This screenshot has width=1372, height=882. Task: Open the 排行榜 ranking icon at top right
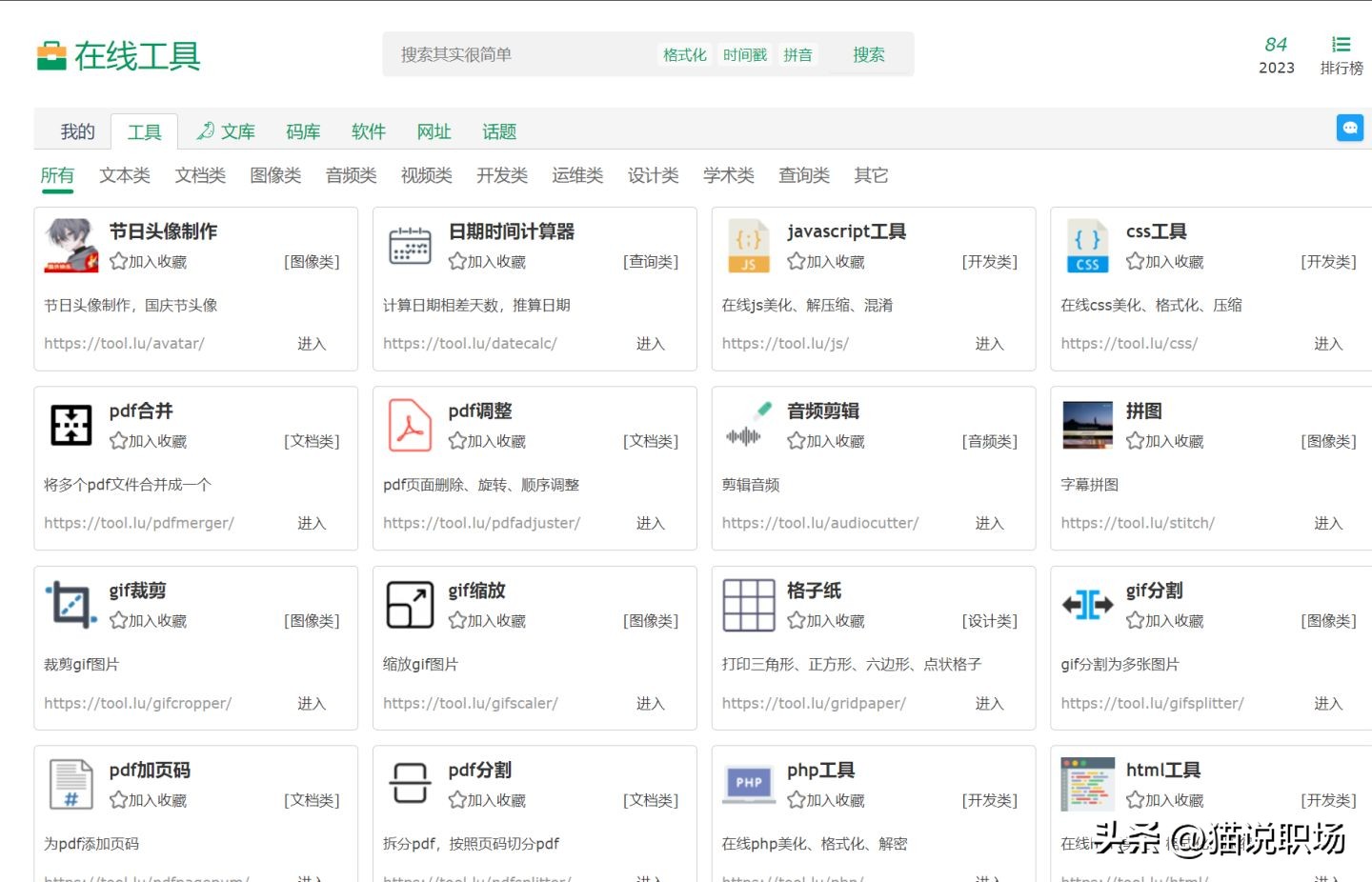point(1341,44)
